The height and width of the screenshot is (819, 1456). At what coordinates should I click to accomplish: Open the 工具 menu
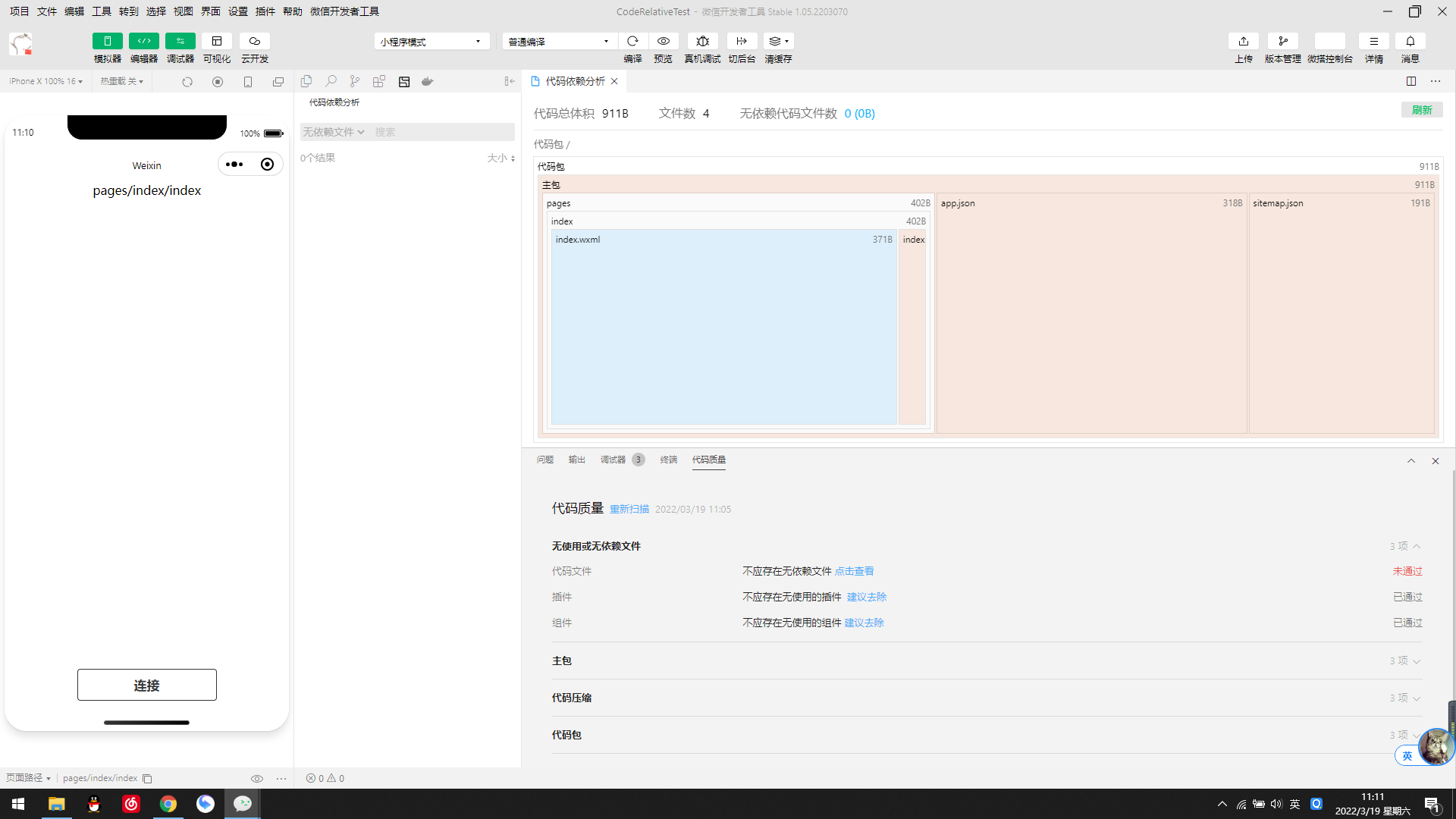tap(101, 11)
